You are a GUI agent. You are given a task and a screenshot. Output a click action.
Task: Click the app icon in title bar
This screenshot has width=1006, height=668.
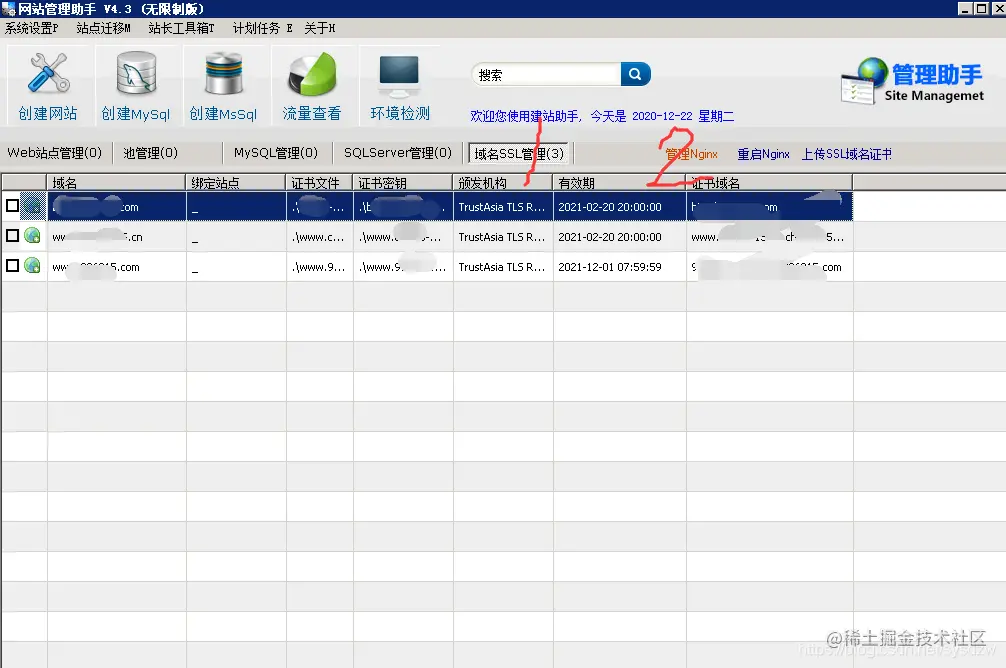(8, 9)
